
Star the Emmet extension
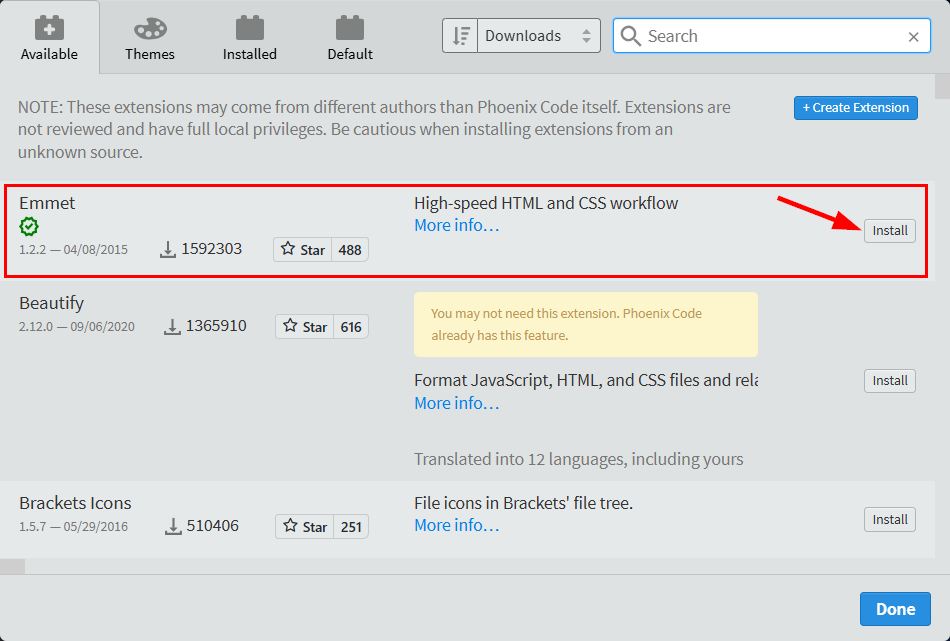click(x=302, y=249)
